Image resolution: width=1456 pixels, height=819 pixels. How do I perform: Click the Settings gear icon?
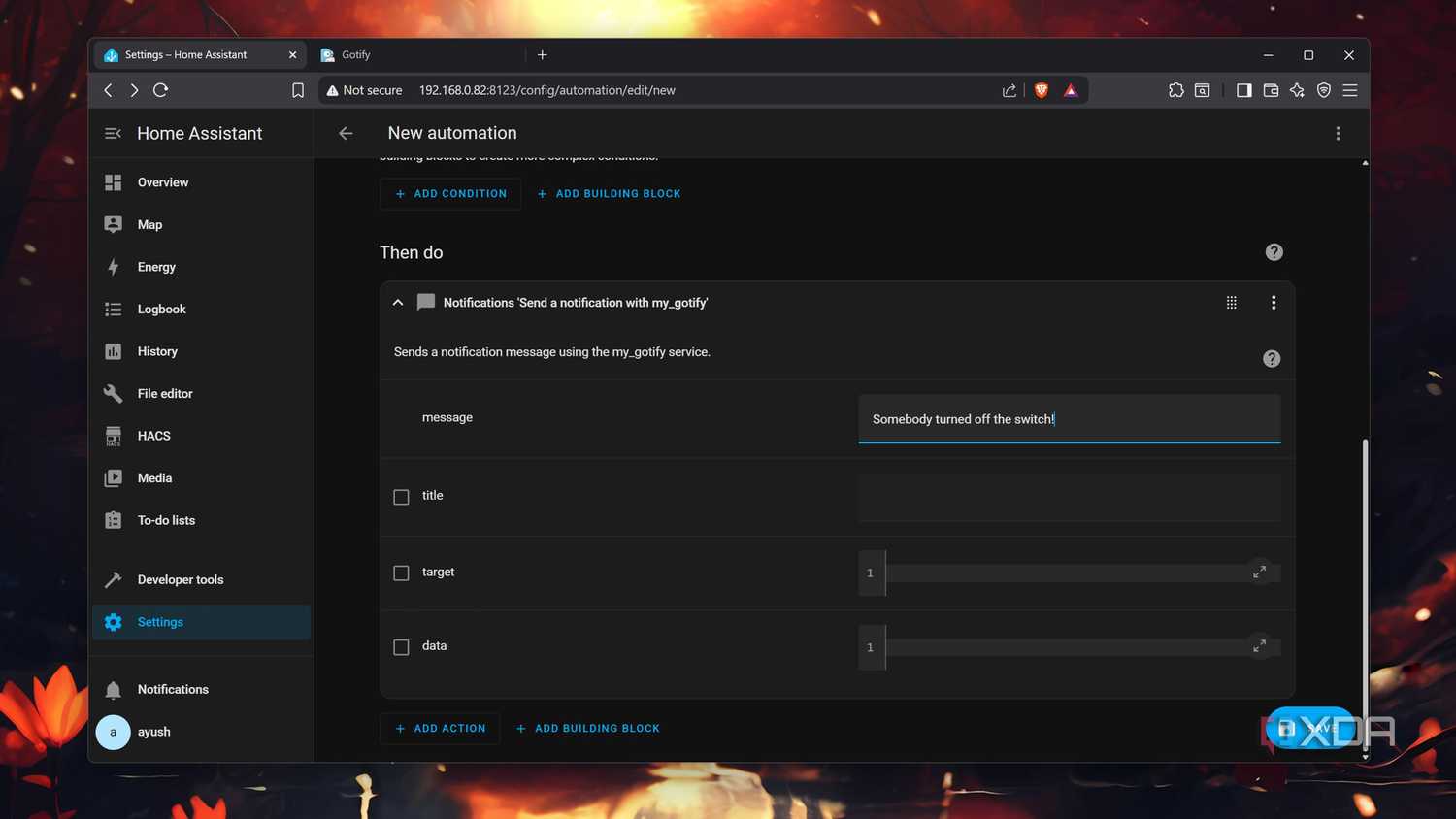pyautogui.click(x=114, y=622)
